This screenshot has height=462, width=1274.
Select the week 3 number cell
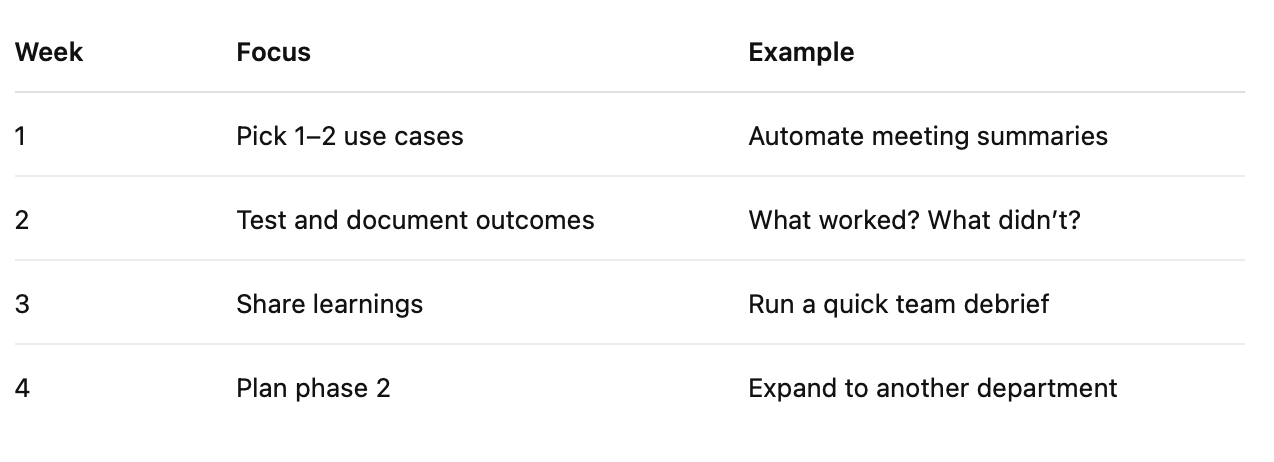(x=22, y=304)
